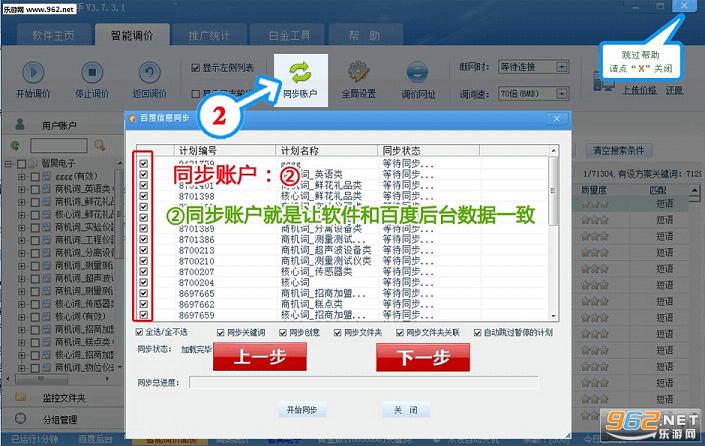Open the 百度后台 status bar entry
705x446 pixels.
coord(95,439)
